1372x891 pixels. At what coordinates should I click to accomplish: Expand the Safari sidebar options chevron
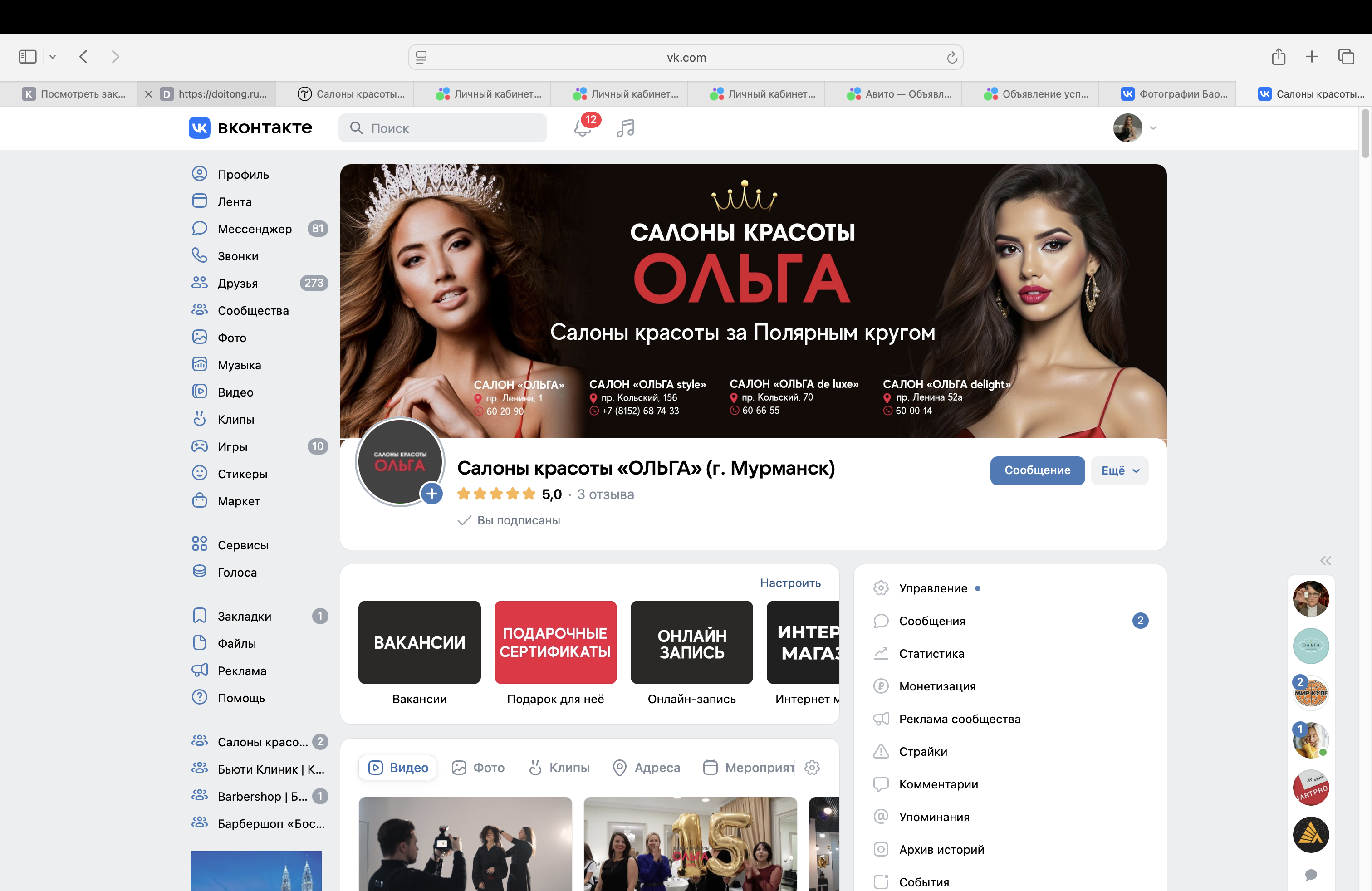[53, 56]
